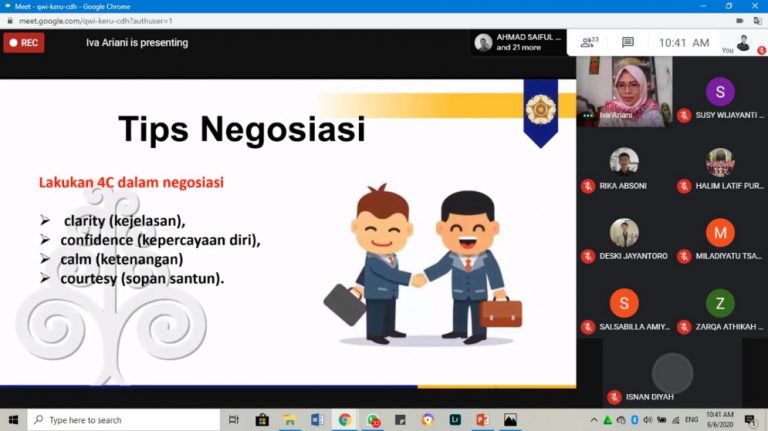Open the three-dot options on Iva Ariani tile
Screen dimensions: 768x431
(588, 116)
